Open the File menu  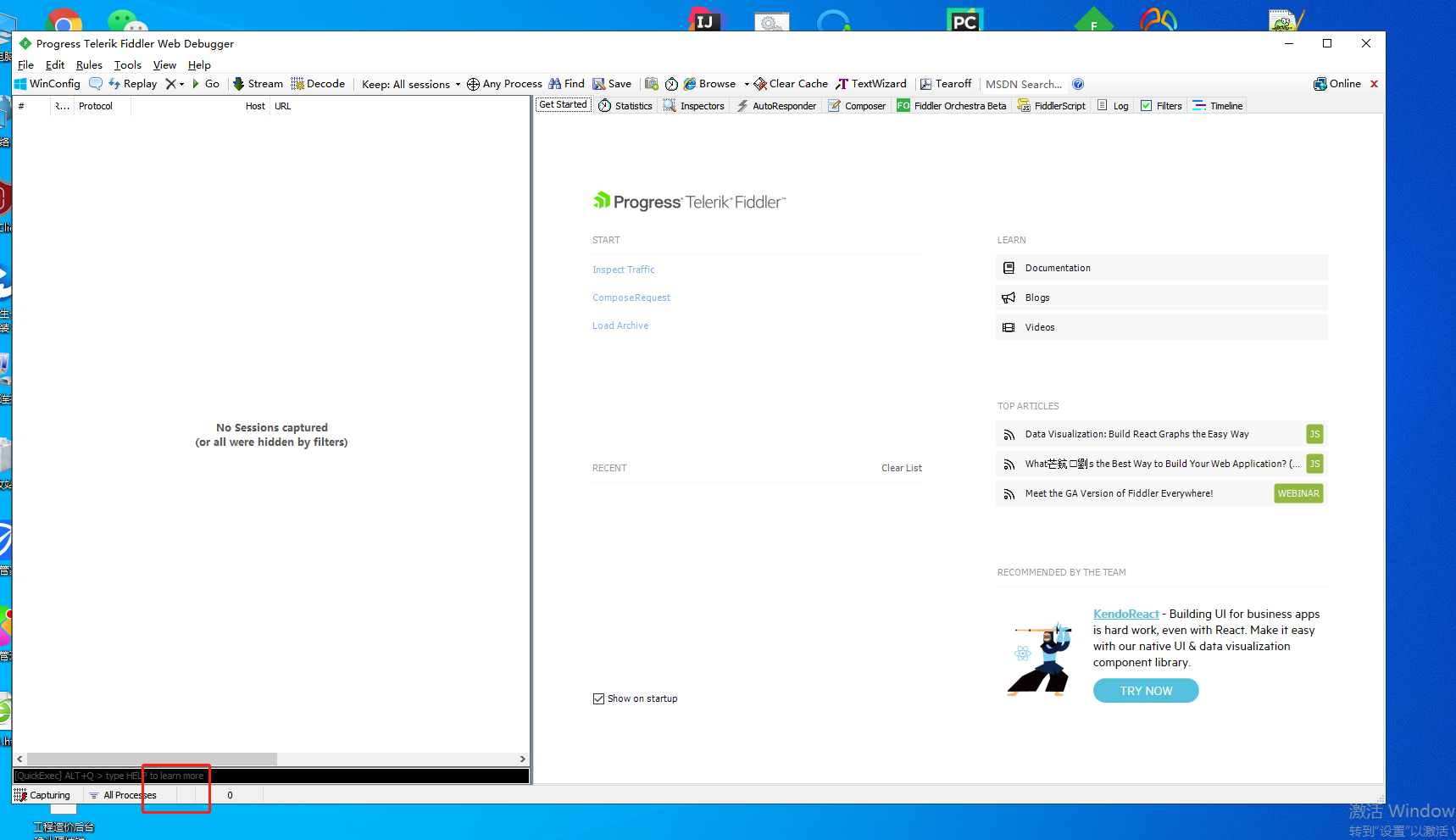26,65
